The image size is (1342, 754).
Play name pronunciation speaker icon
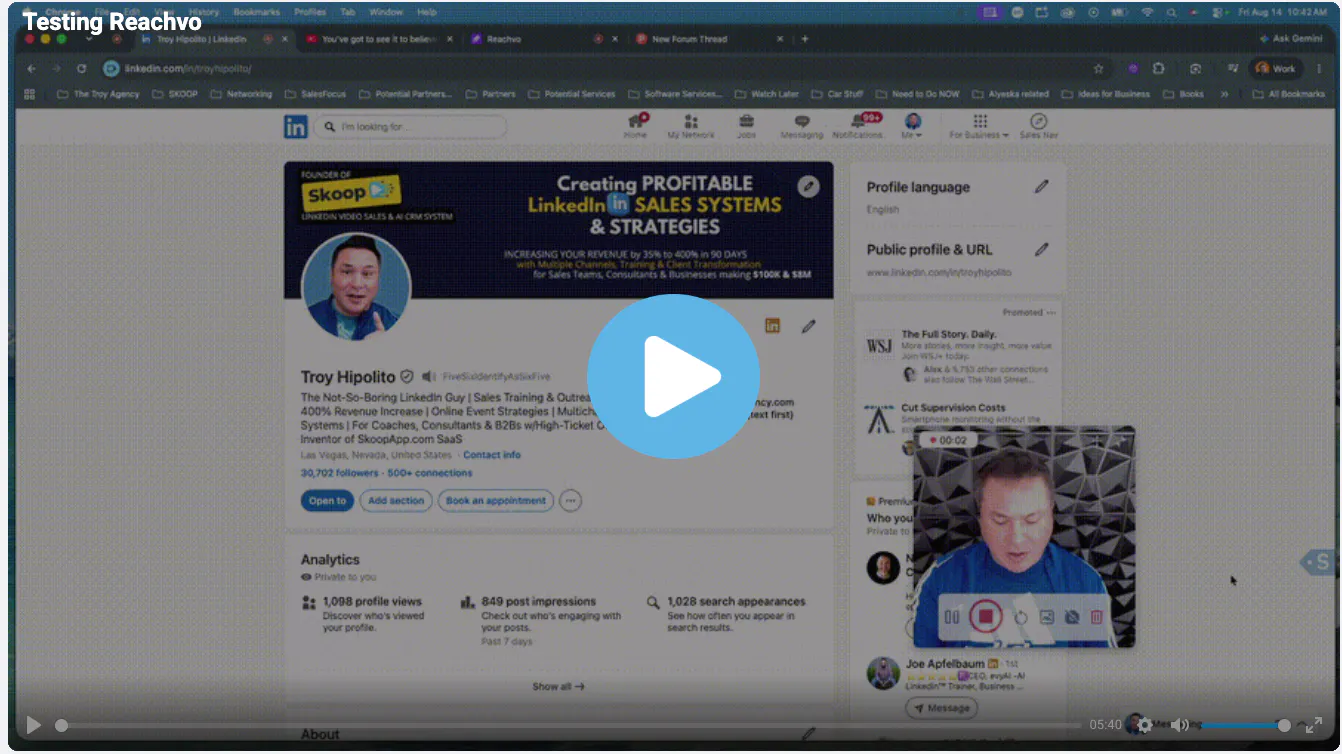point(429,377)
